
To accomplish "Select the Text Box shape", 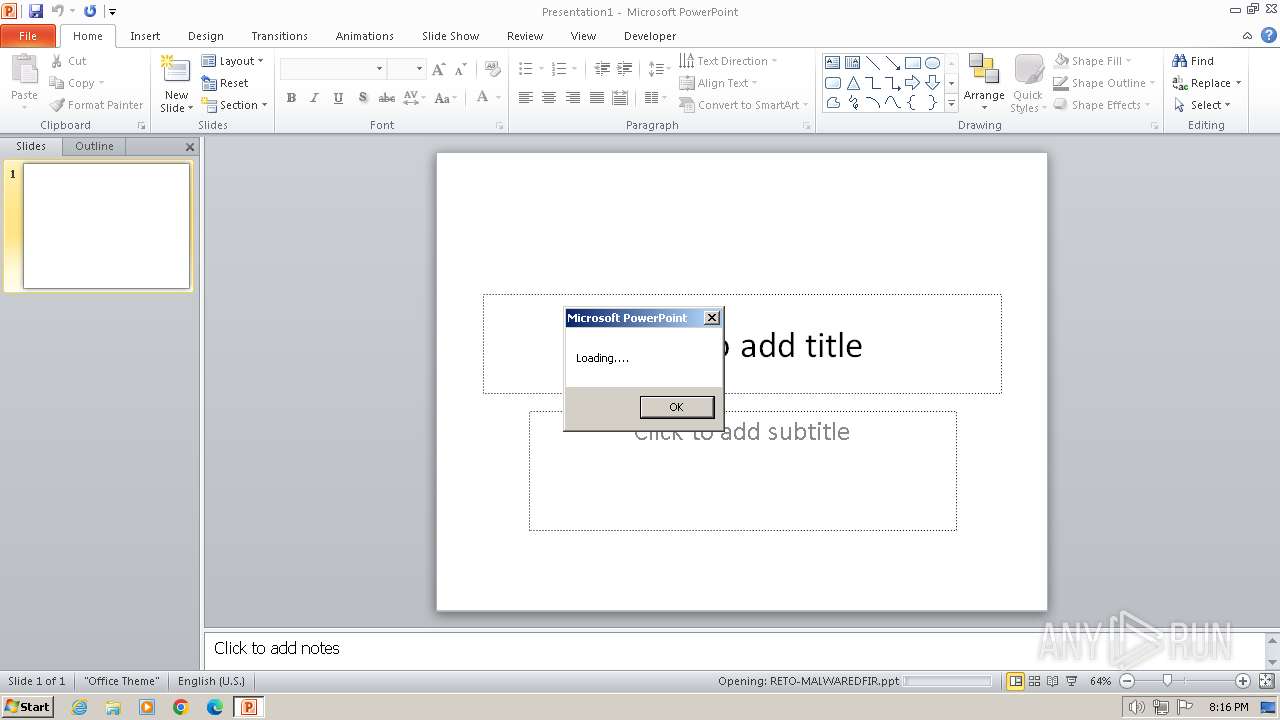I will click(x=833, y=62).
